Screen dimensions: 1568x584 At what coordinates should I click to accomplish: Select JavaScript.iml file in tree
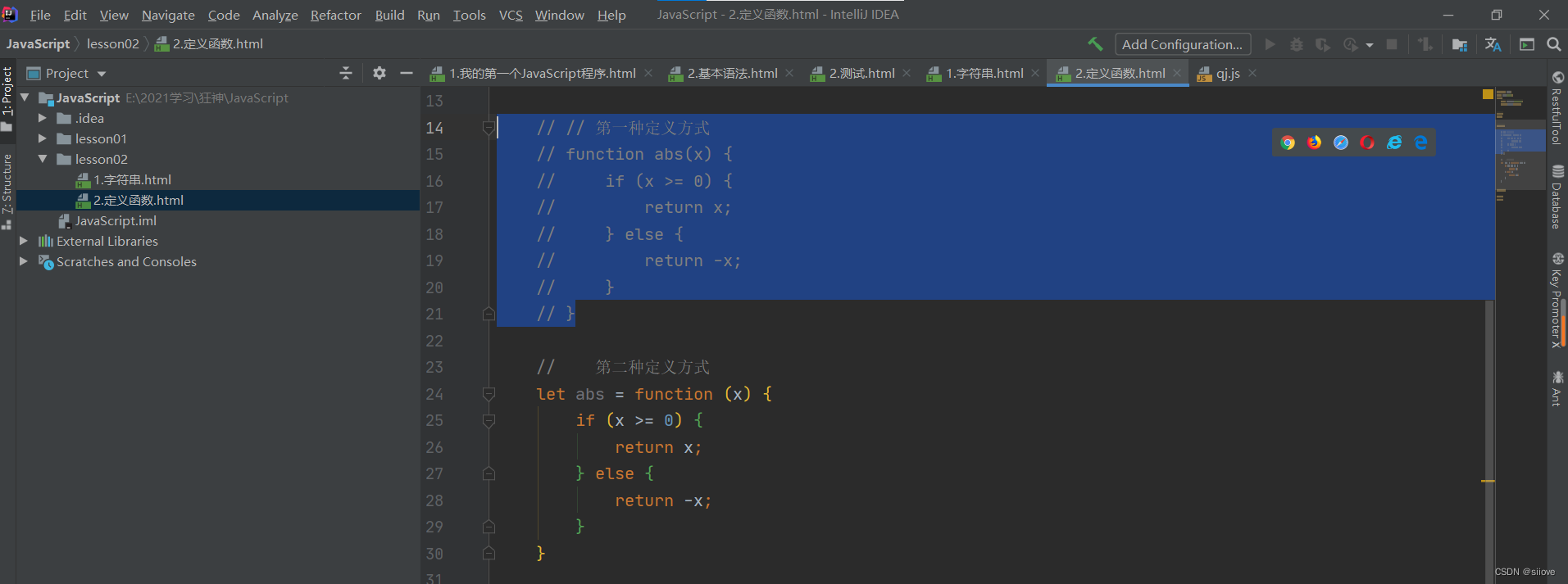(x=116, y=220)
